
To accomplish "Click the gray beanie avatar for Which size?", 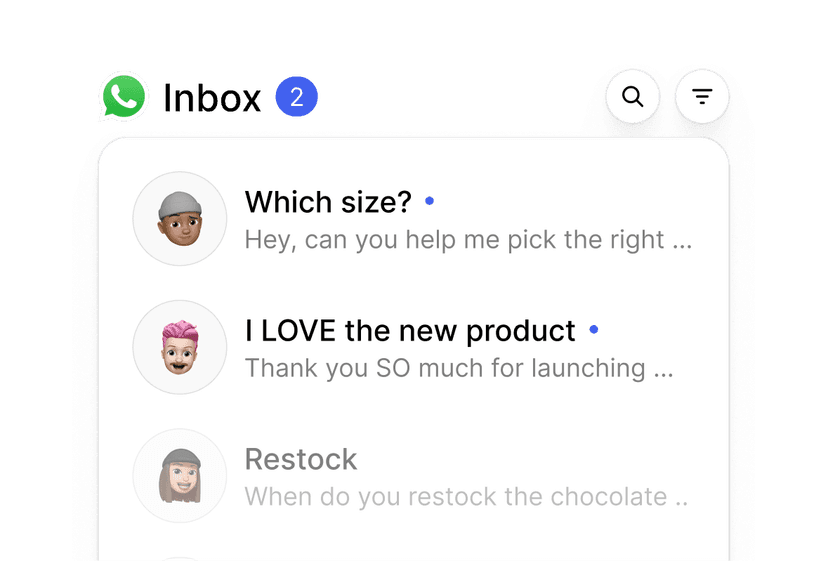I will pyautogui.click(x=180, y=219).
